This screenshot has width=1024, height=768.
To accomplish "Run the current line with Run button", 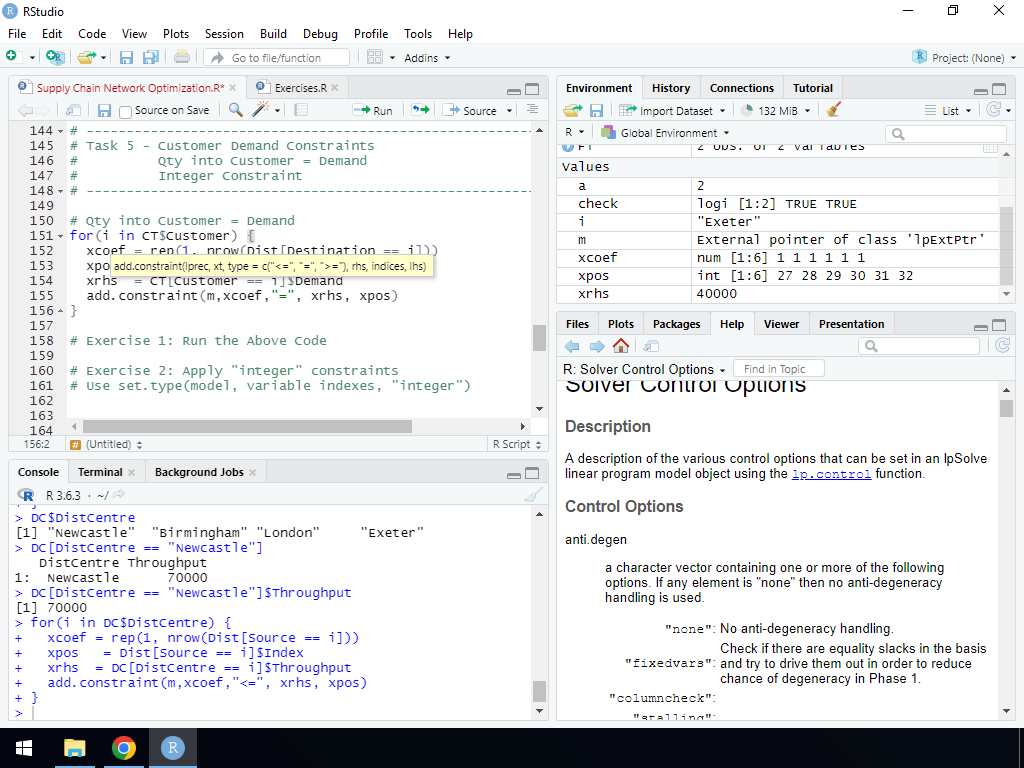I will pos(375,110).
